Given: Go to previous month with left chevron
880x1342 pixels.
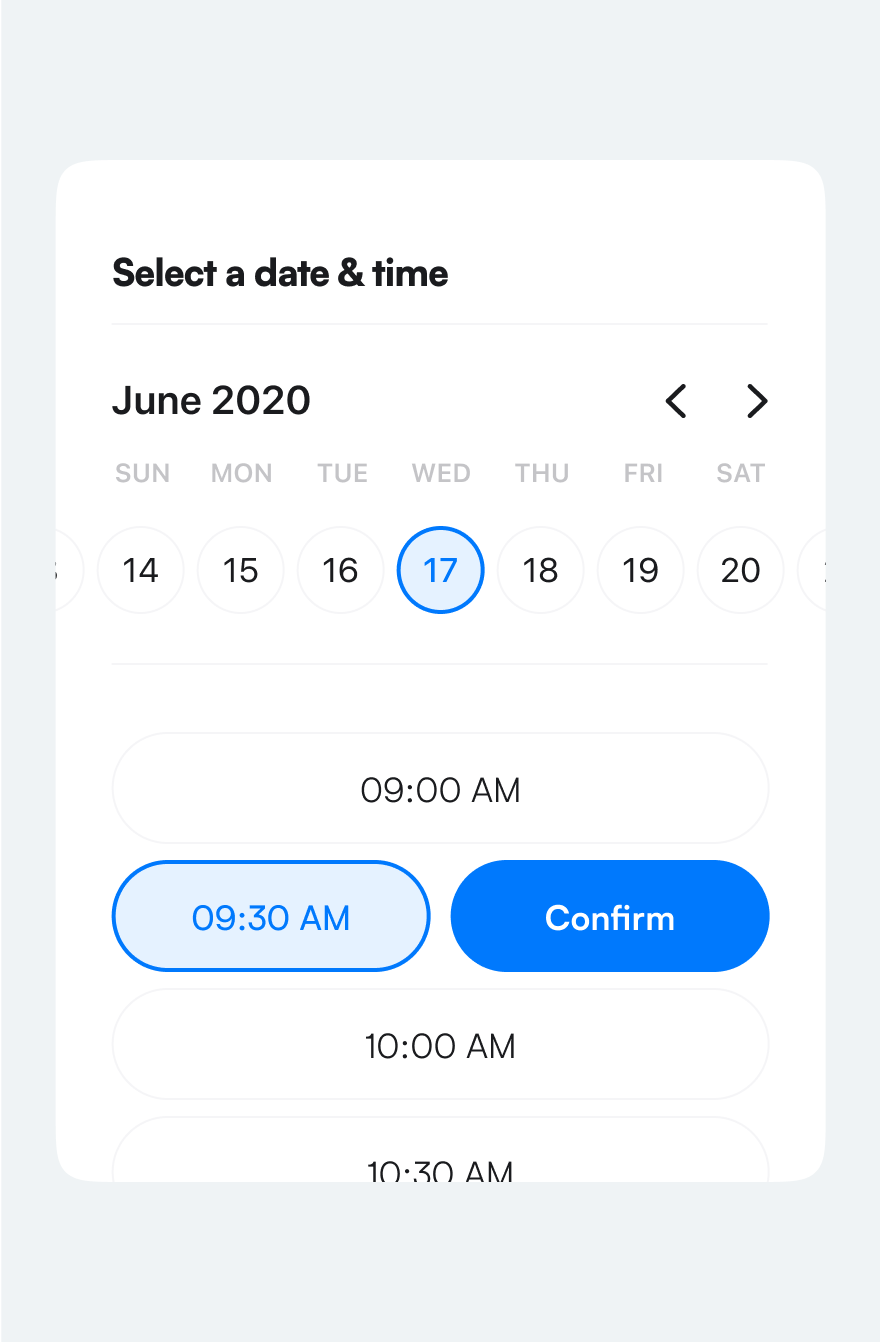Looking at the screenshot, I should 677,401.
